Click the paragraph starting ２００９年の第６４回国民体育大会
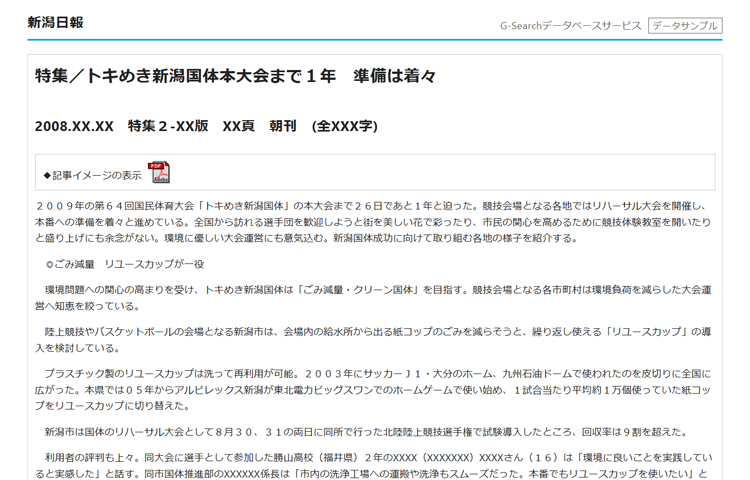 click(x=373, y=222)
